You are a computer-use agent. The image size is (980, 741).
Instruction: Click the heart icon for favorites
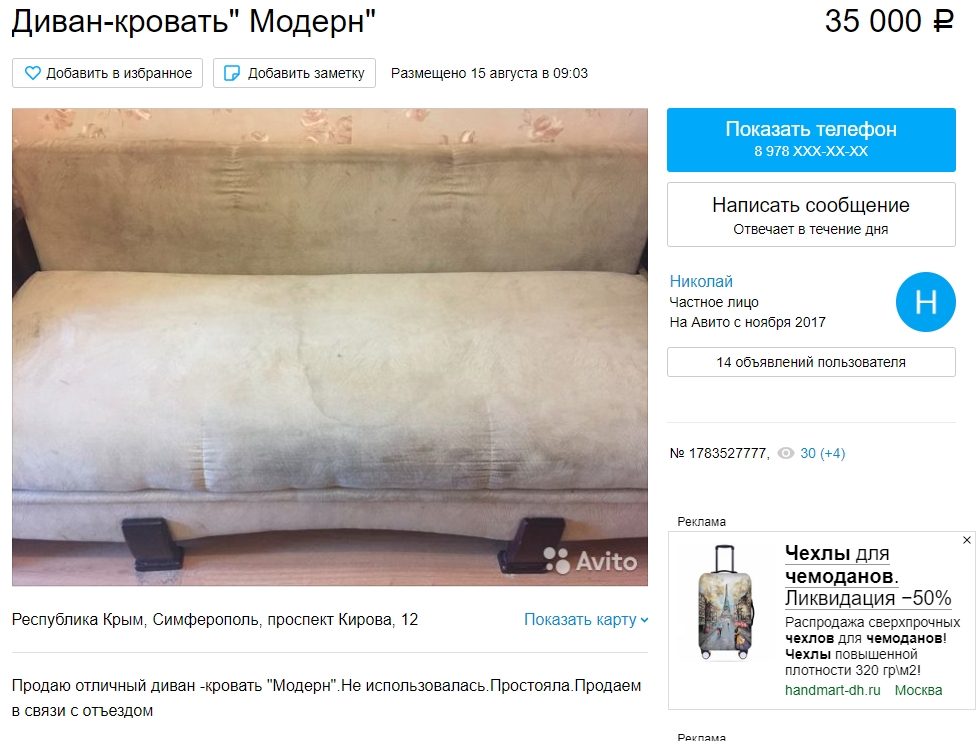[32, 73]
